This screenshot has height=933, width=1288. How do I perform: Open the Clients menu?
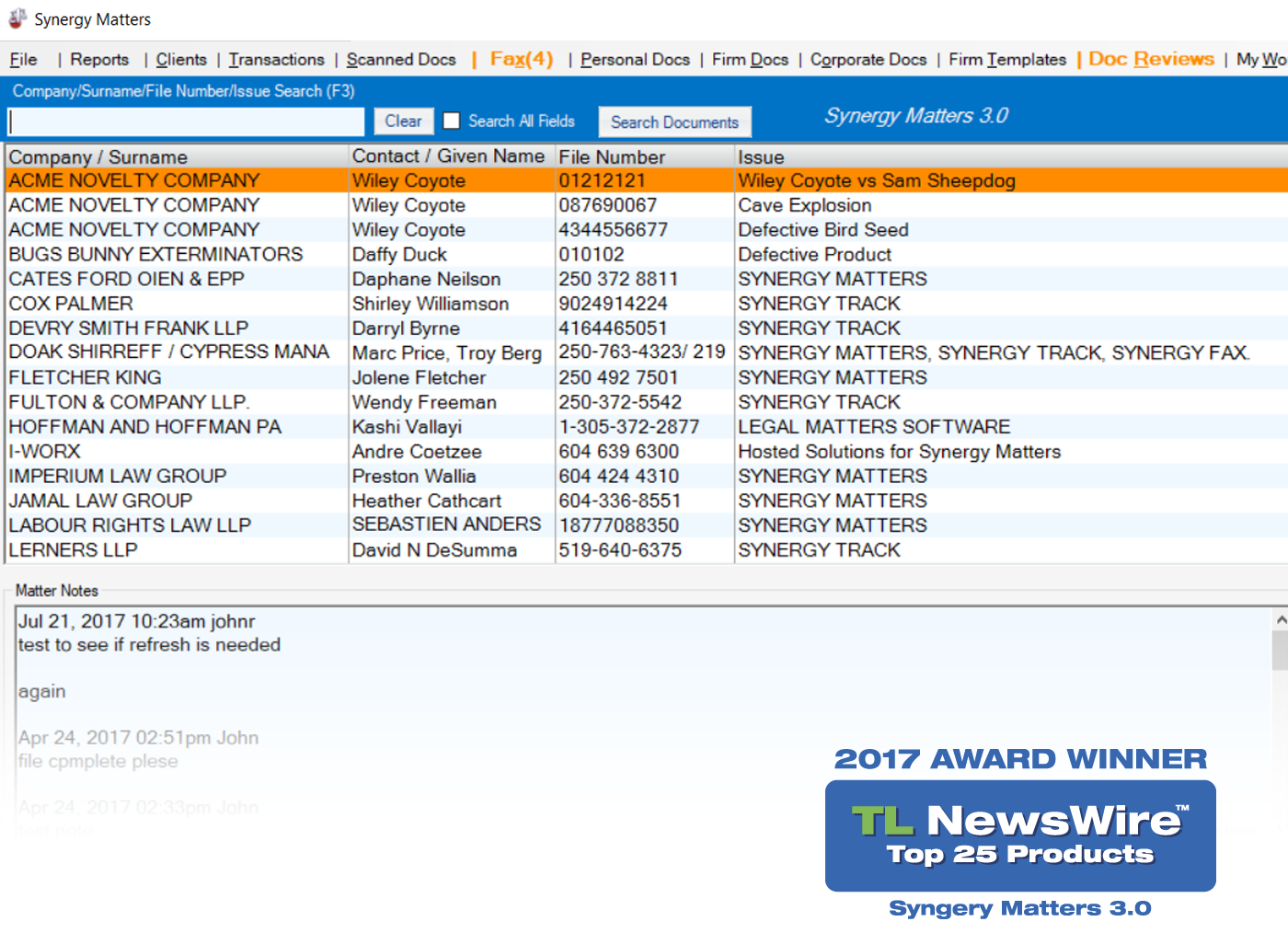pyautogui.click(x=181, y=60)
